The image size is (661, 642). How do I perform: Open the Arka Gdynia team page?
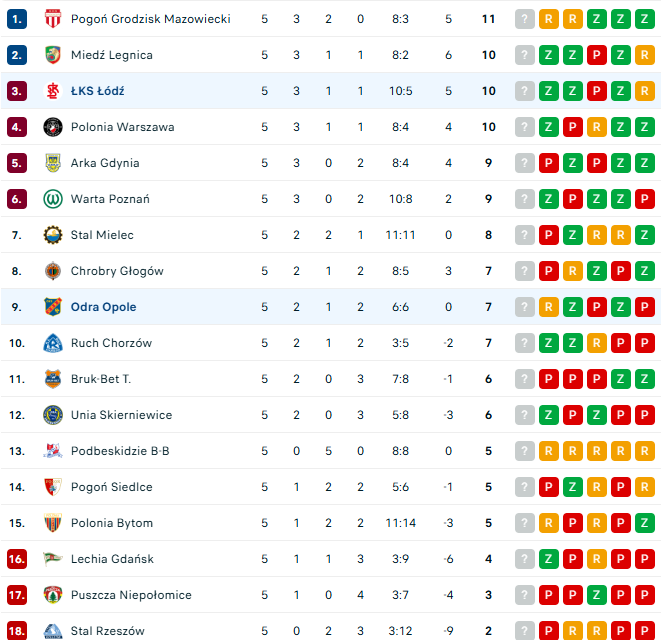(105, 163)
